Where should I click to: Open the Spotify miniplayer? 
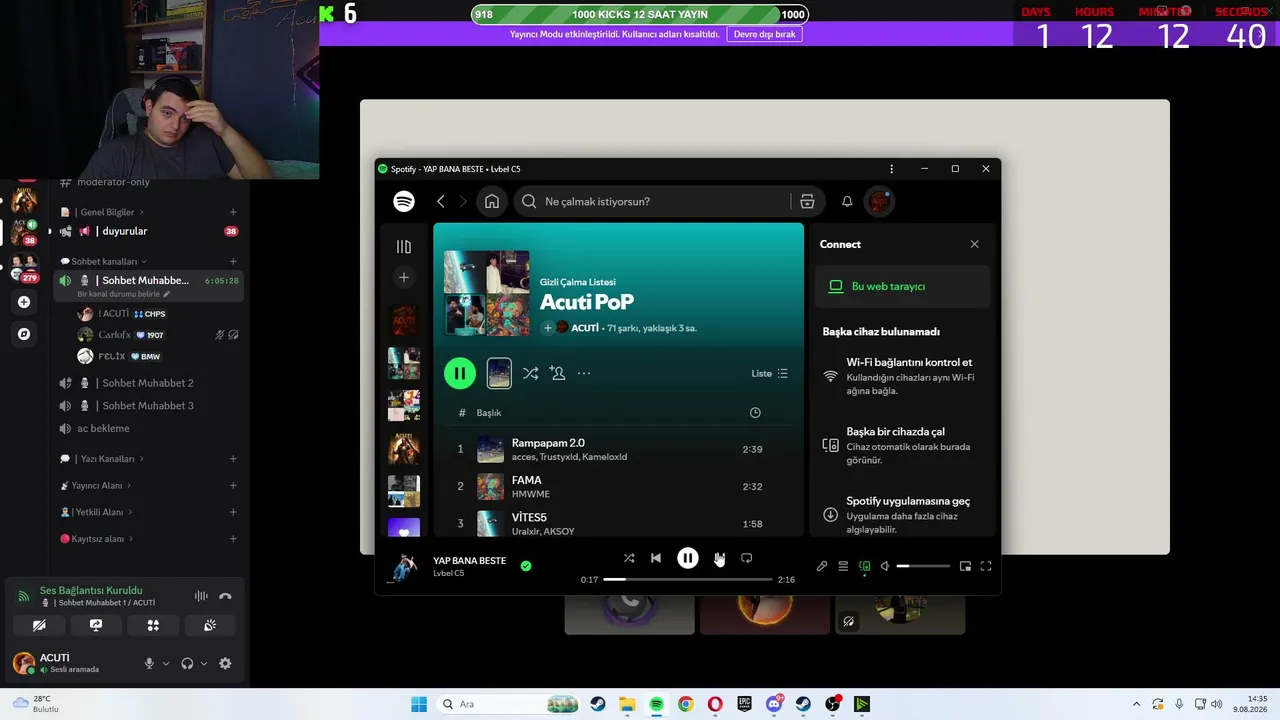click(x=965, y=566)
